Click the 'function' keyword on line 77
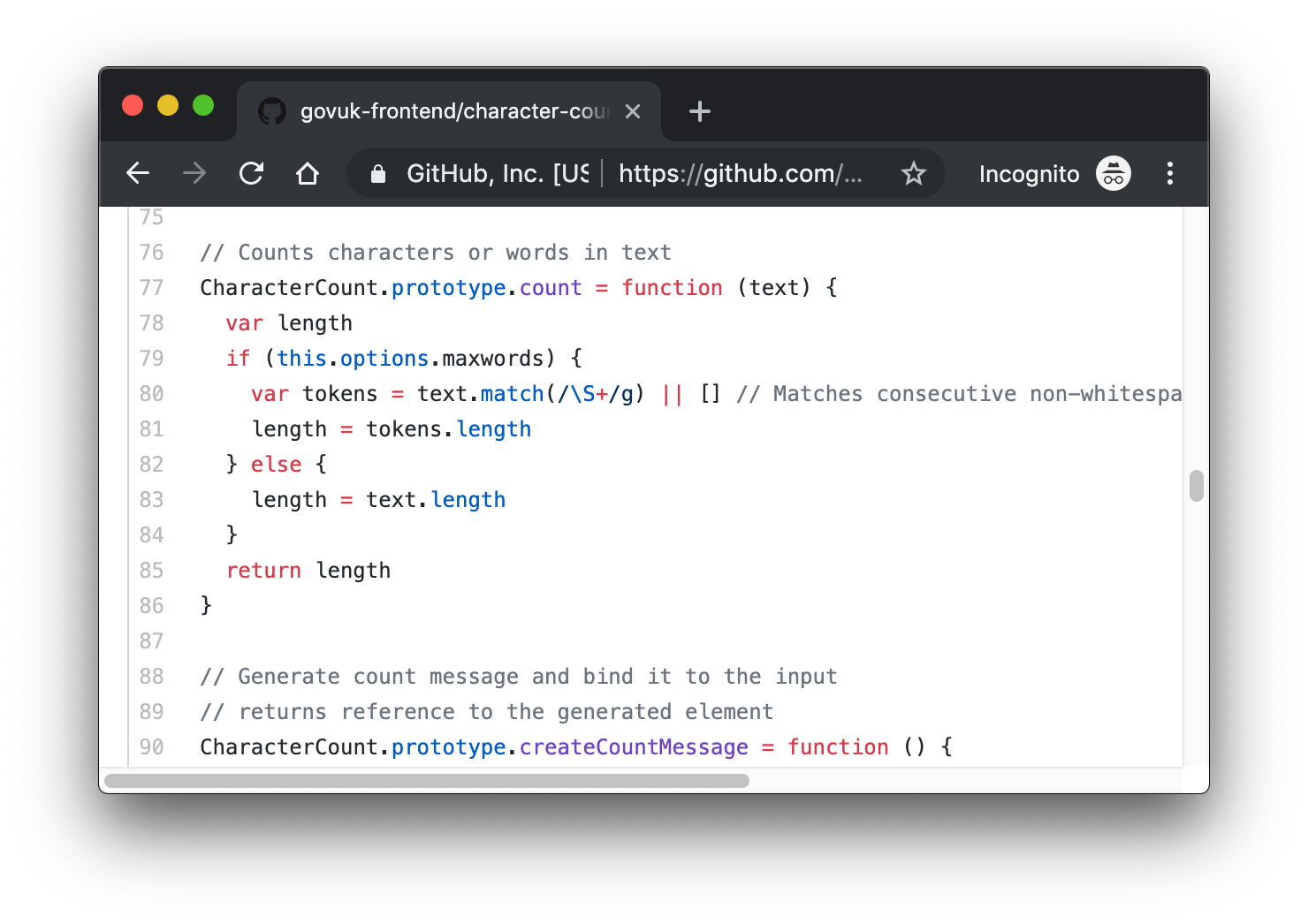The image size is (1308, 924). (672, 288)
